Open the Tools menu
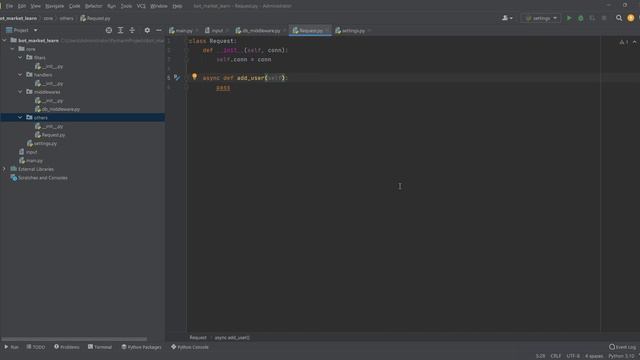The height and width of the screenshot is (360, 640). (x=126, y=6)
